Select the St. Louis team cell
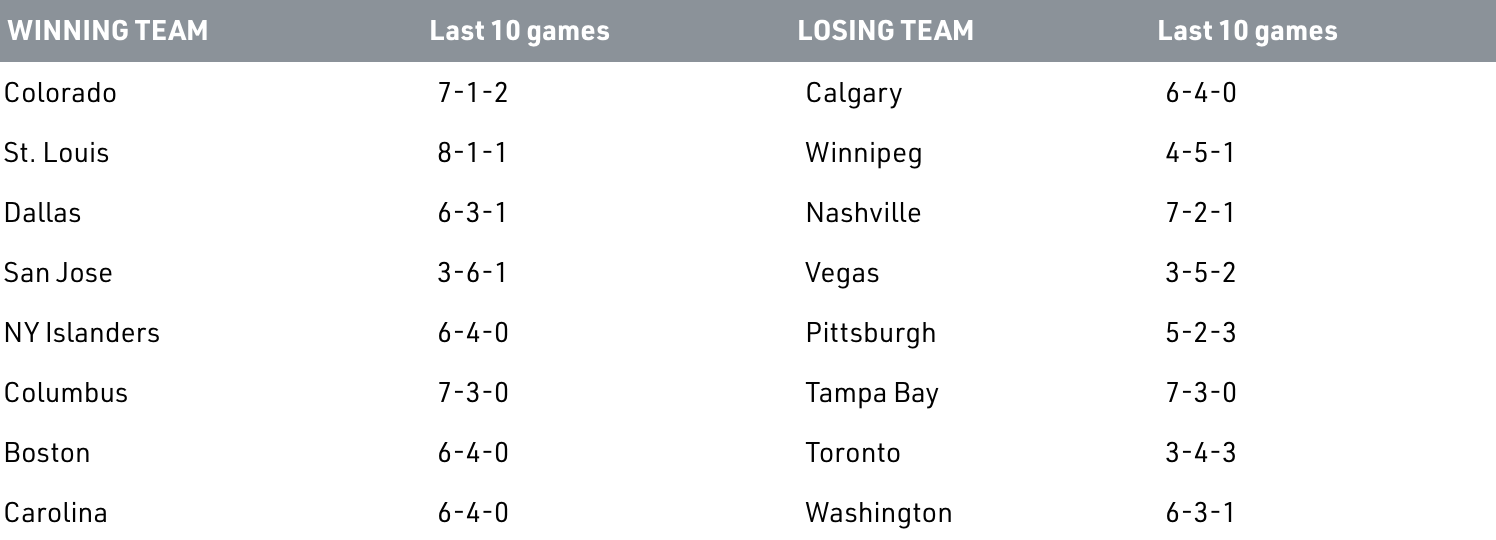 [x=56, y=153]
